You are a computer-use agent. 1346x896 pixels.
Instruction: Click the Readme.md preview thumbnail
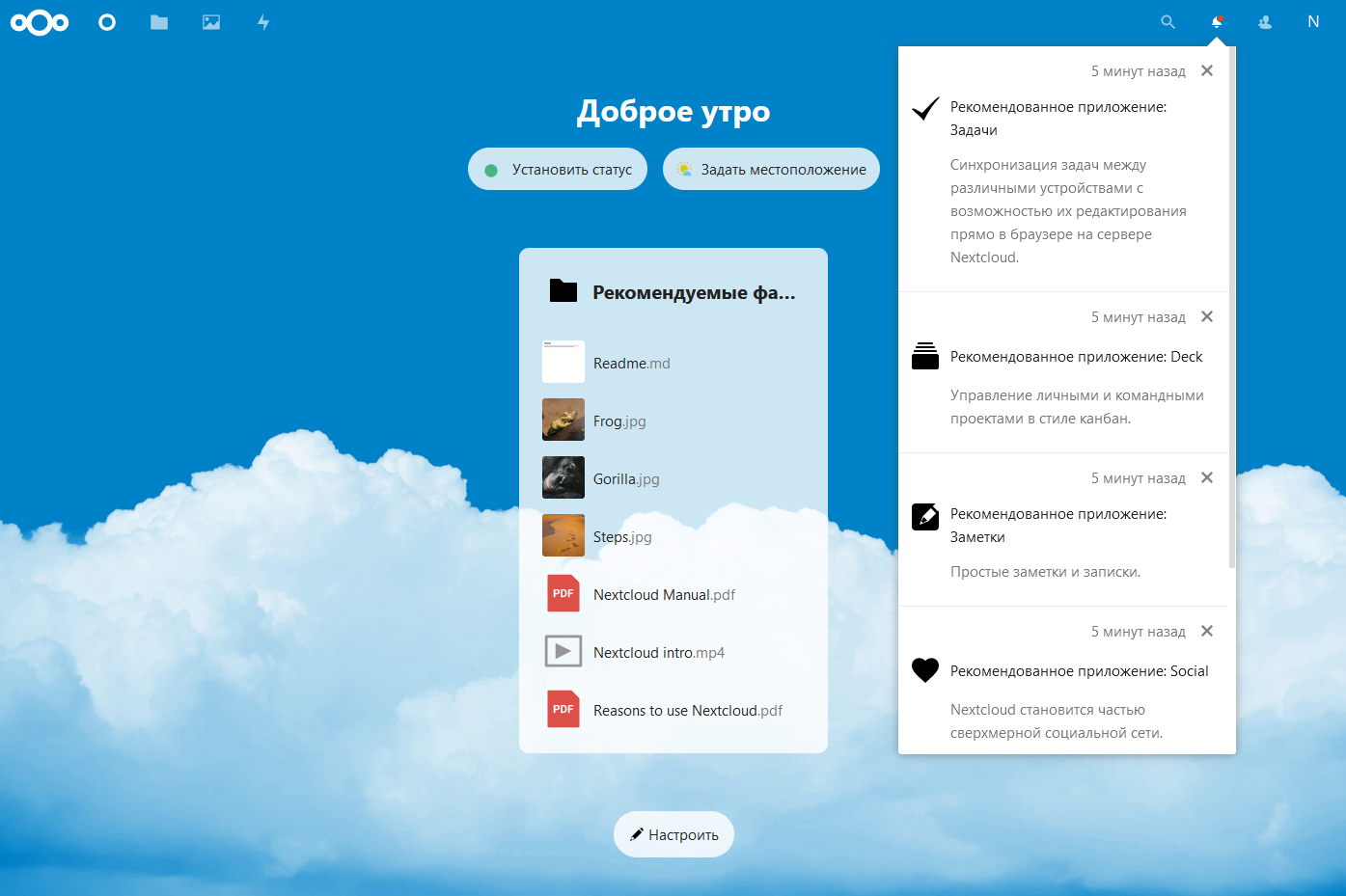(x=563, y=362)
